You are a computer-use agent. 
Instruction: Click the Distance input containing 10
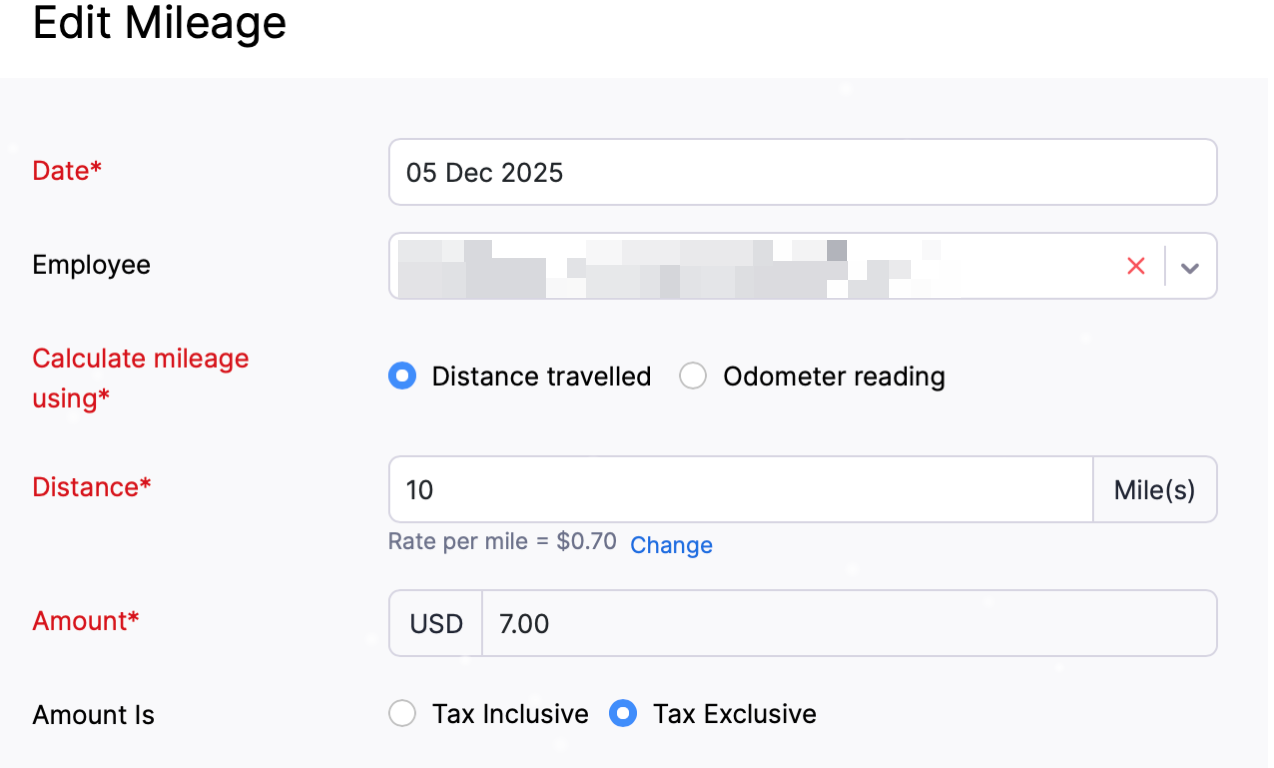pos(740,489)
